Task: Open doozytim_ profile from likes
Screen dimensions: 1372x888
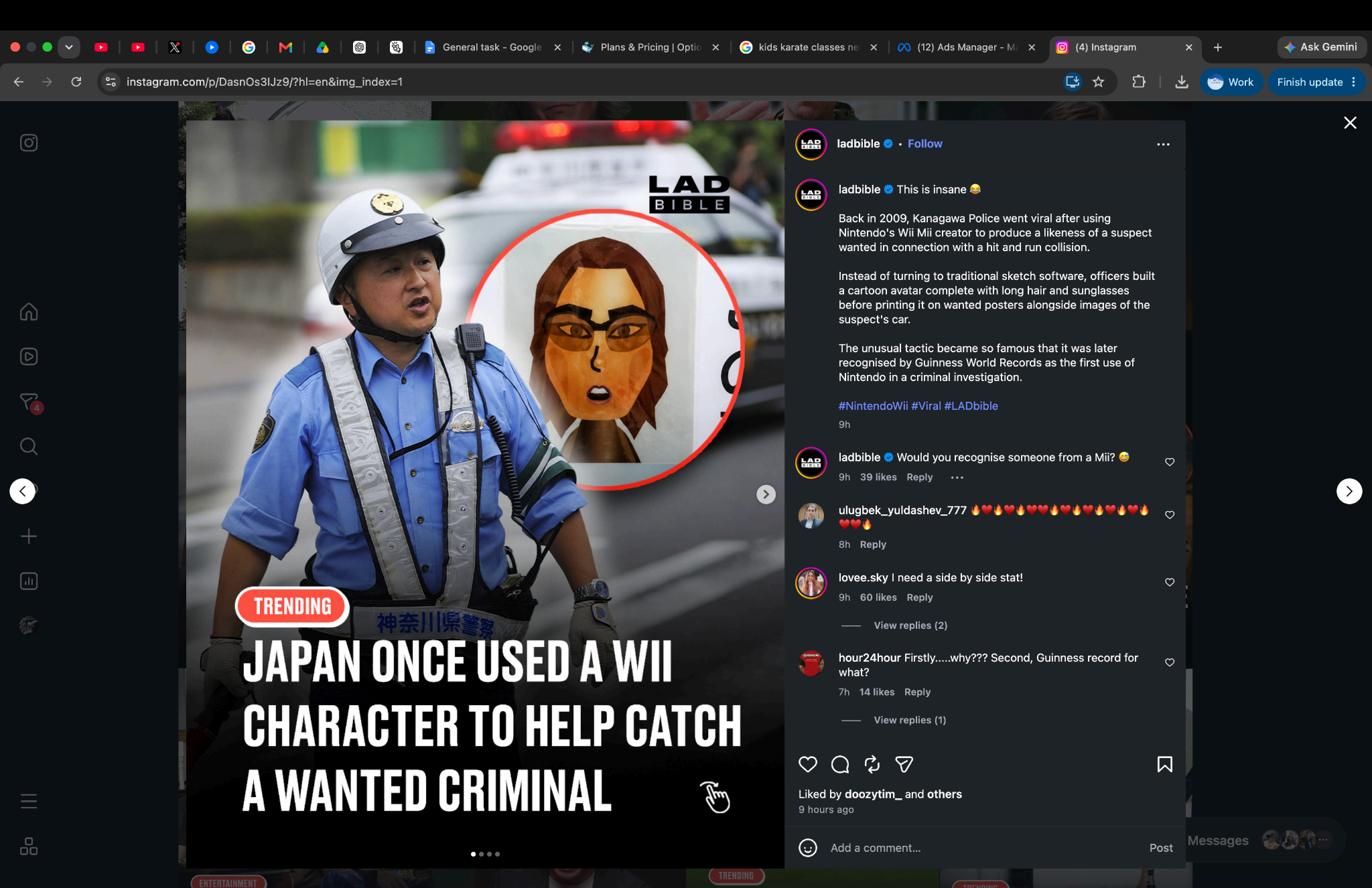Action: click(x=874, y=794)
